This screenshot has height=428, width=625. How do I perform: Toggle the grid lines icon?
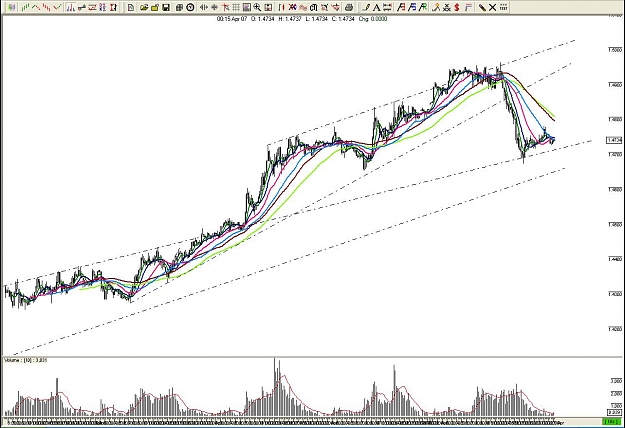pyautogui.click(x=236, y=7)
